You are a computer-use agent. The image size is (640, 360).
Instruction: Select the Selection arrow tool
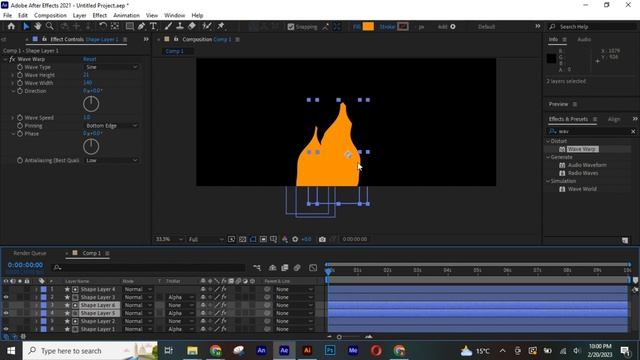pyautogui.click(x=26, y=27)
